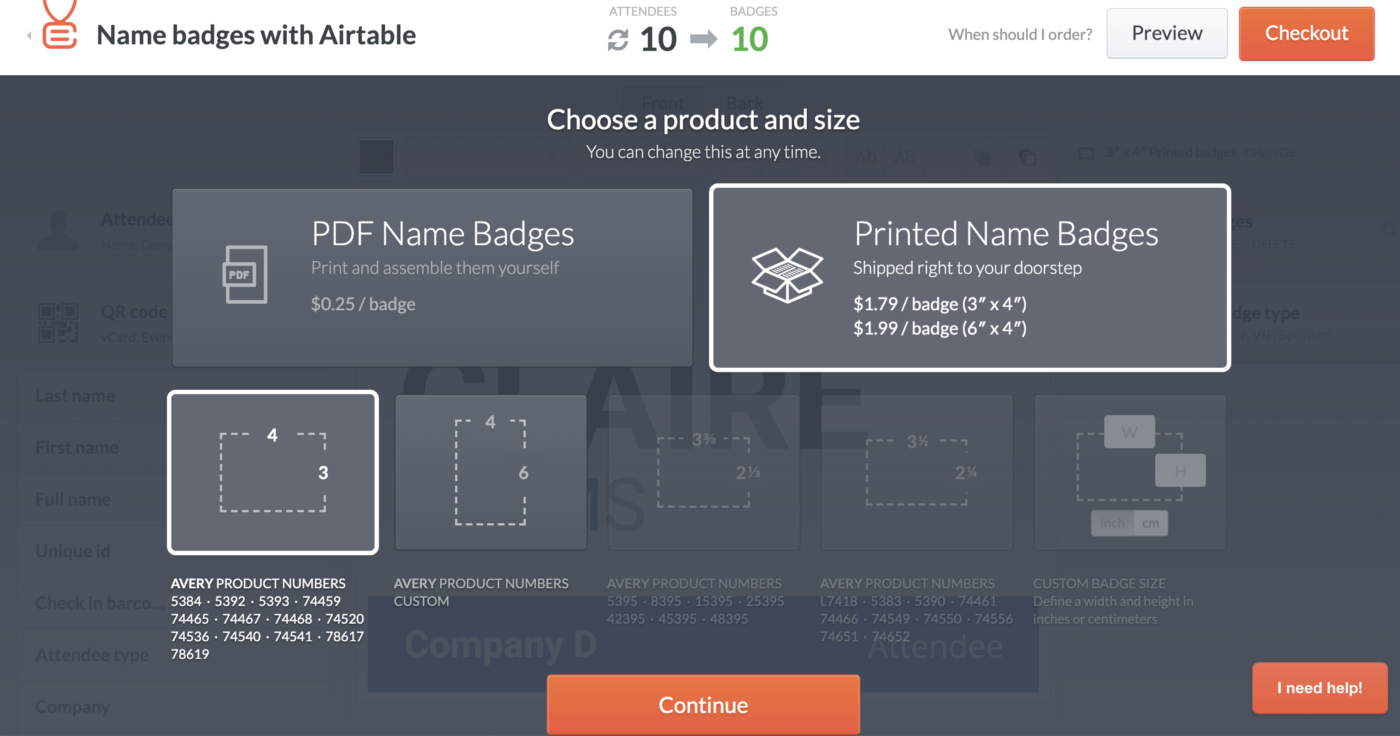Image resolution: width=1400 pixels, height=736 pixels.
Task: Click the attendee person silhouette icon
Action: tap(58, 229)
